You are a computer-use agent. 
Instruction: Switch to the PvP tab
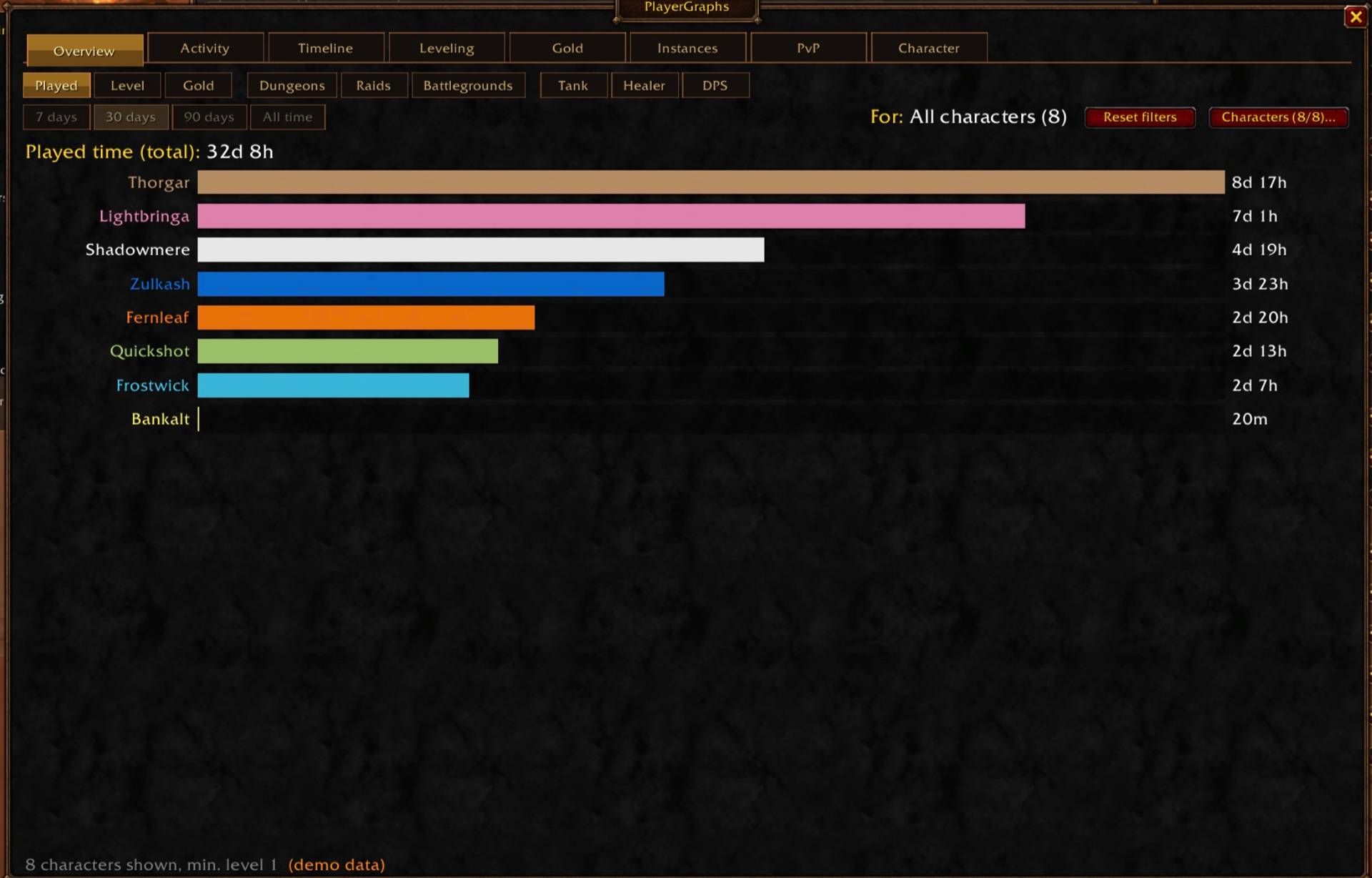click(808, 48)
